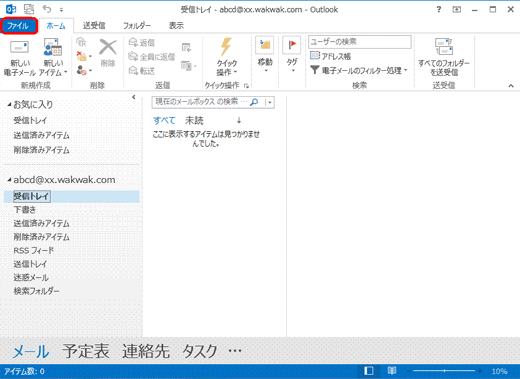Switch to the ホーム tab
Viewport: 520px width, 379px height.
pyautogui.click(x=56, y=26)
